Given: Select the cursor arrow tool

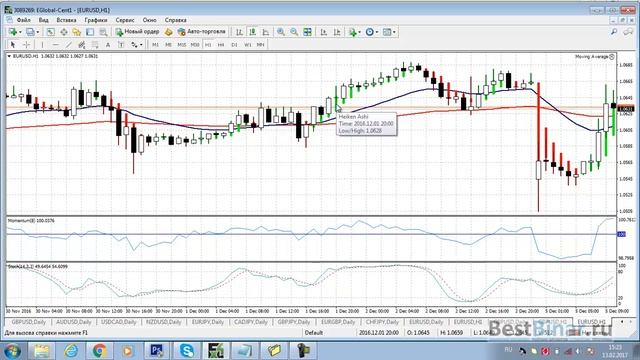Looking at the screenshot, I should [x=13, y=44].
